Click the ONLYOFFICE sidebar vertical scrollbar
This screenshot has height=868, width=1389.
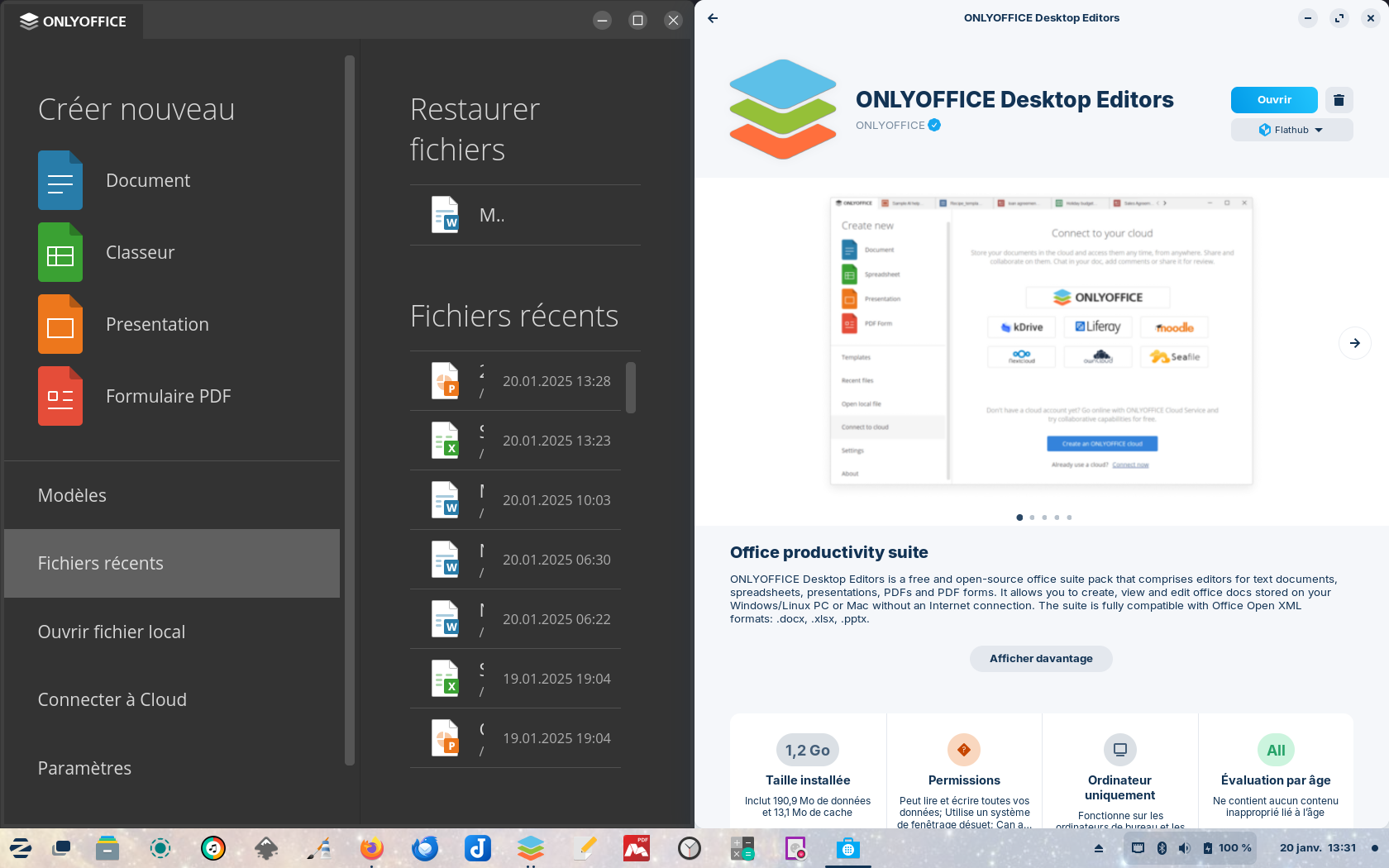click(350, 410)
